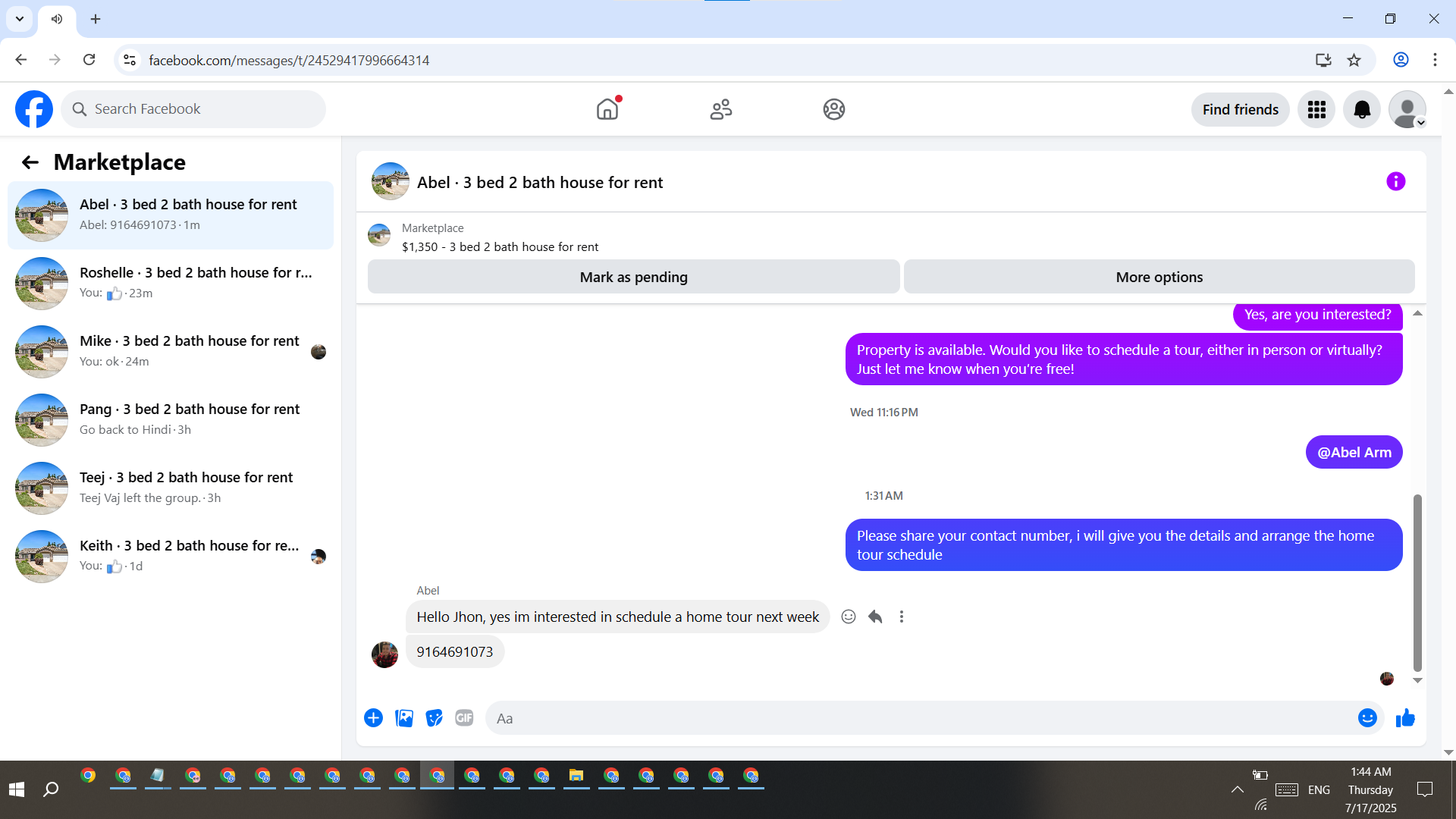Screen dimensions: 1456x819
Task: Open conversation information icon
Action: click(1395, 181)
